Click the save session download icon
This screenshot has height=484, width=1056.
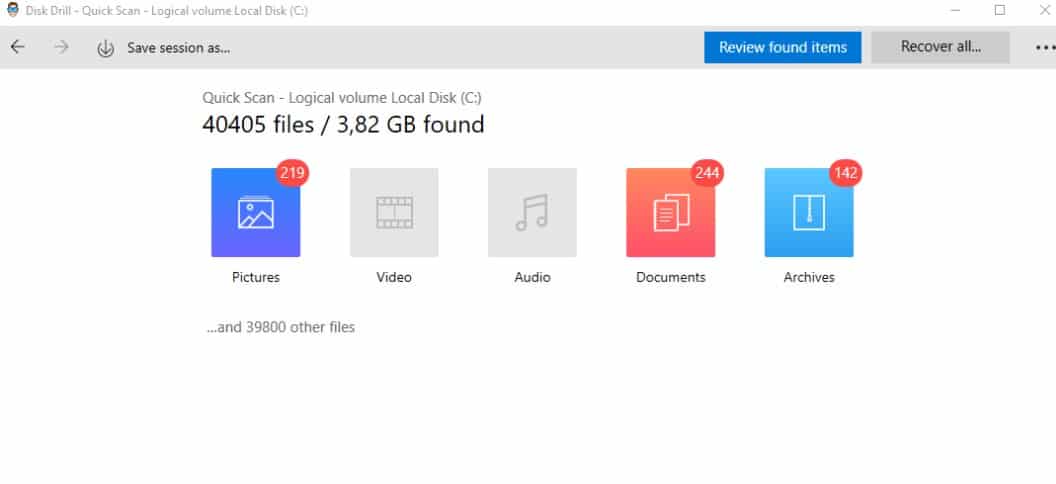[106, 48]
